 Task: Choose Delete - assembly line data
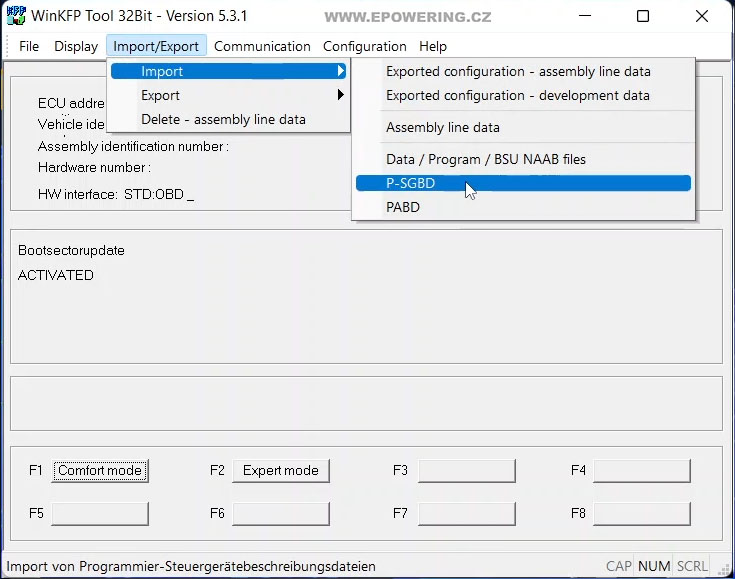click(228, 119)
